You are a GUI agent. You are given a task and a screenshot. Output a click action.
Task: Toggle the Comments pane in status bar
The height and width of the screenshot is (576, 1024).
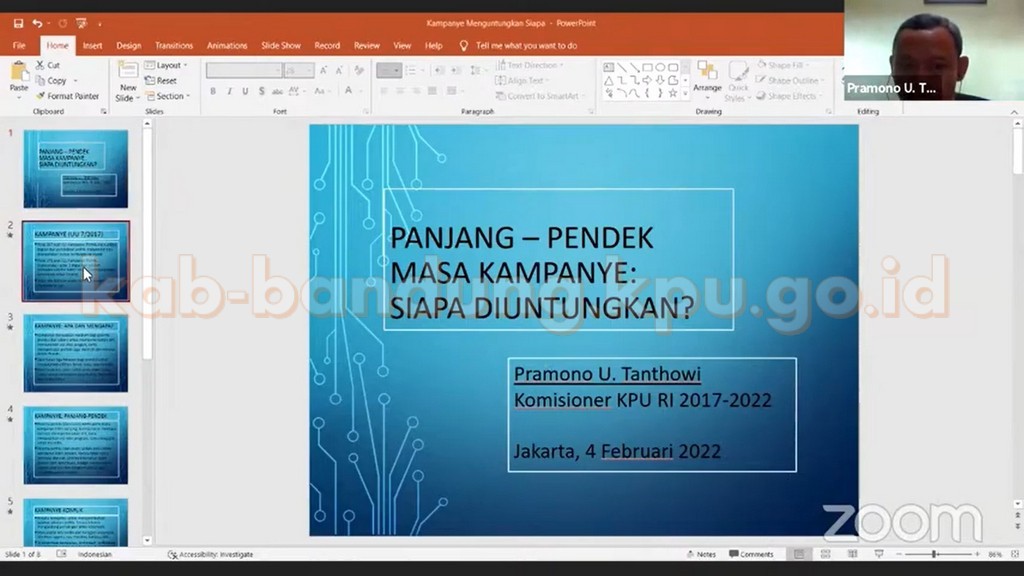[x=751, y=554]
